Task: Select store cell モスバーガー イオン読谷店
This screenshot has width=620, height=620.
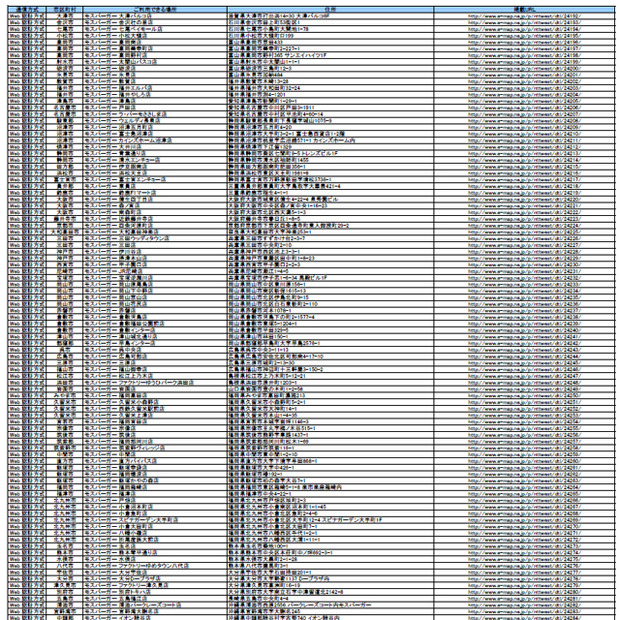Action: point(155,617)
